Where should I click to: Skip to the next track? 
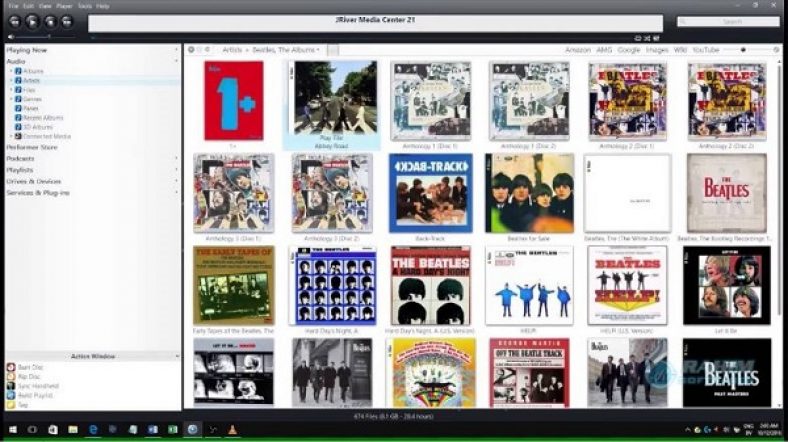tap(67, 22)
